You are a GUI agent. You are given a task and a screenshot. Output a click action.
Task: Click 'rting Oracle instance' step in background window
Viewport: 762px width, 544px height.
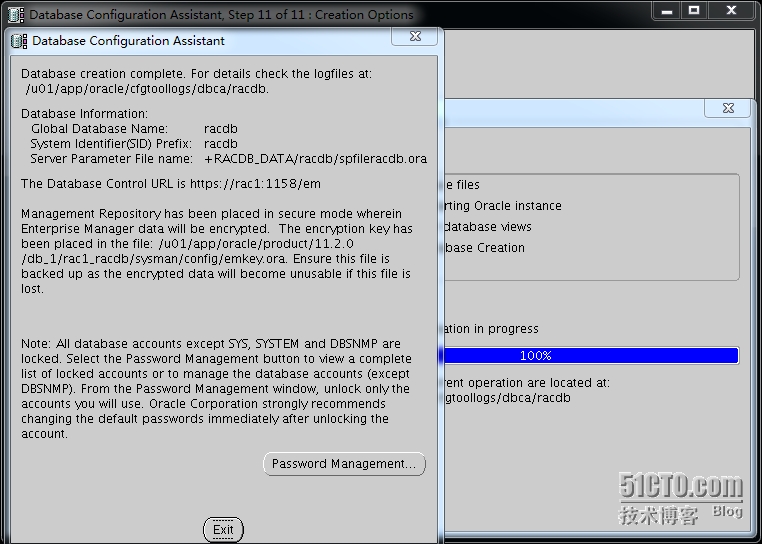click(503, 206)
